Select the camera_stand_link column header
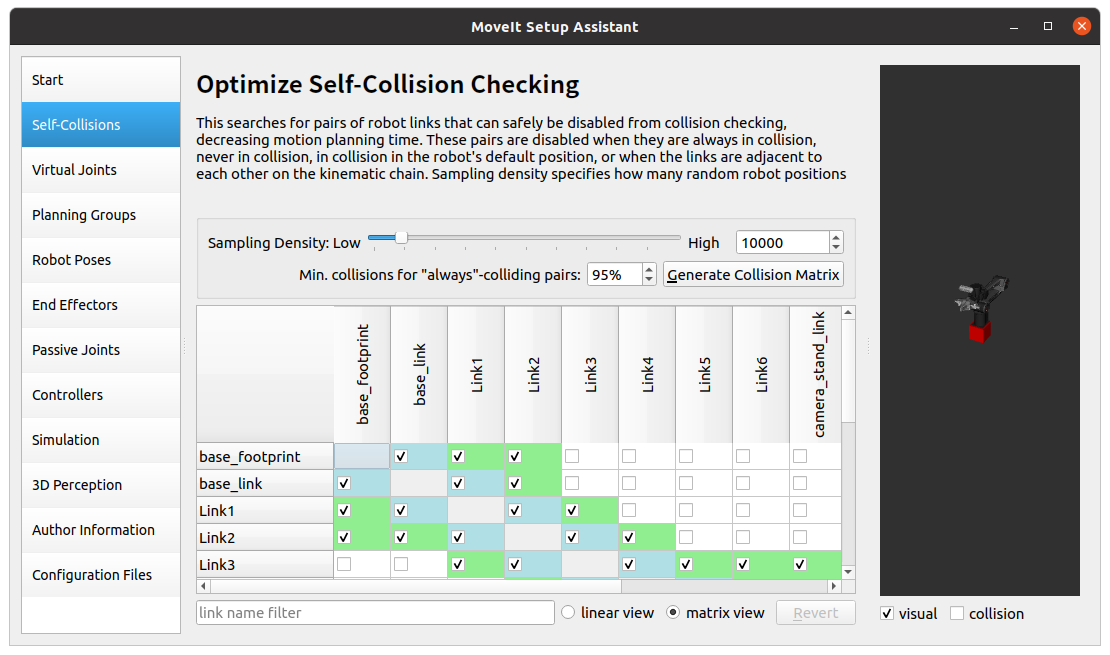This screenshot has height=655, width=1110. coord(816,375)
